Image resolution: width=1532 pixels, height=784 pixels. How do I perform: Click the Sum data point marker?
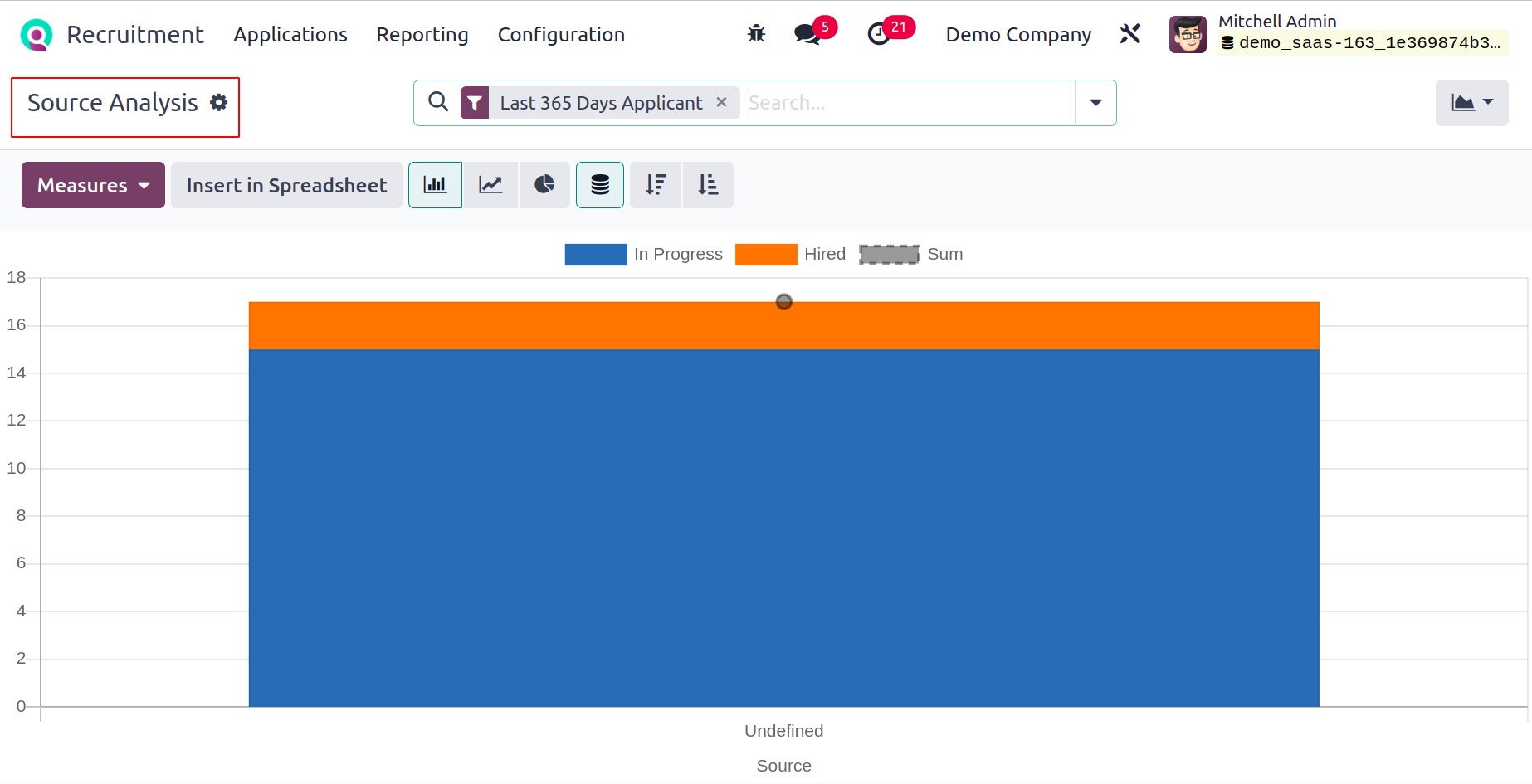[783, 302]
